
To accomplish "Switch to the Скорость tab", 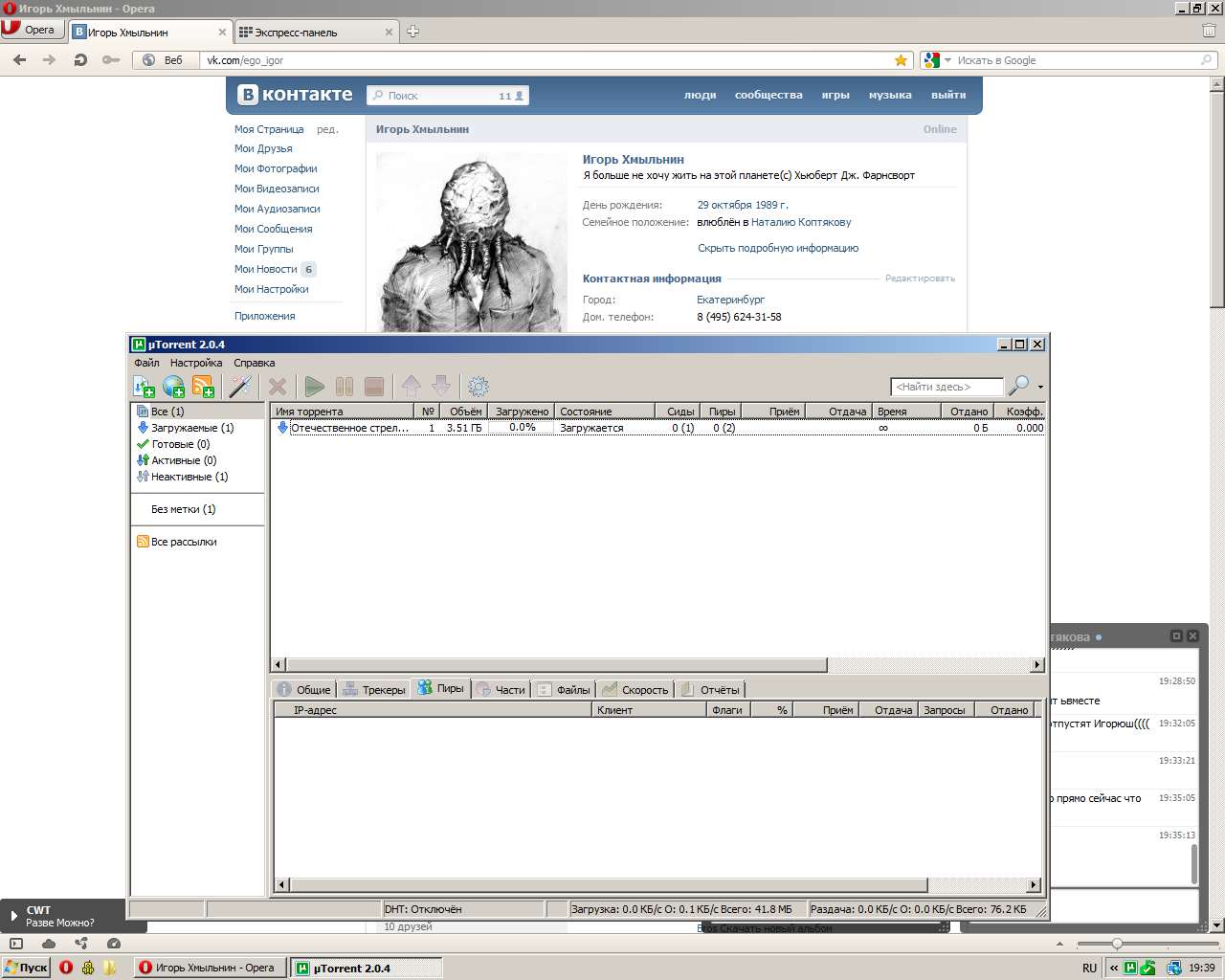I will (x=635, y=690).
